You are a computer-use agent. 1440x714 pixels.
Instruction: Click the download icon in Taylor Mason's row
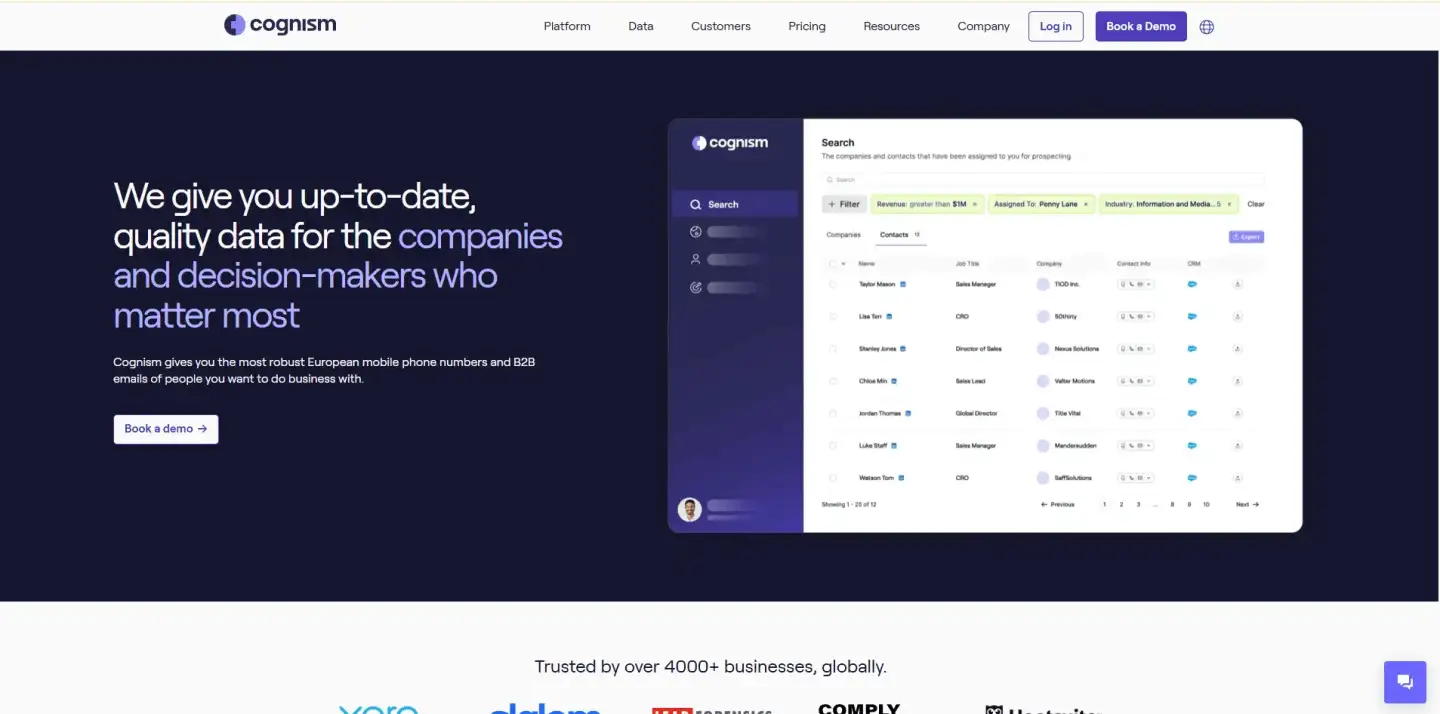click(x=1238, y=284)
